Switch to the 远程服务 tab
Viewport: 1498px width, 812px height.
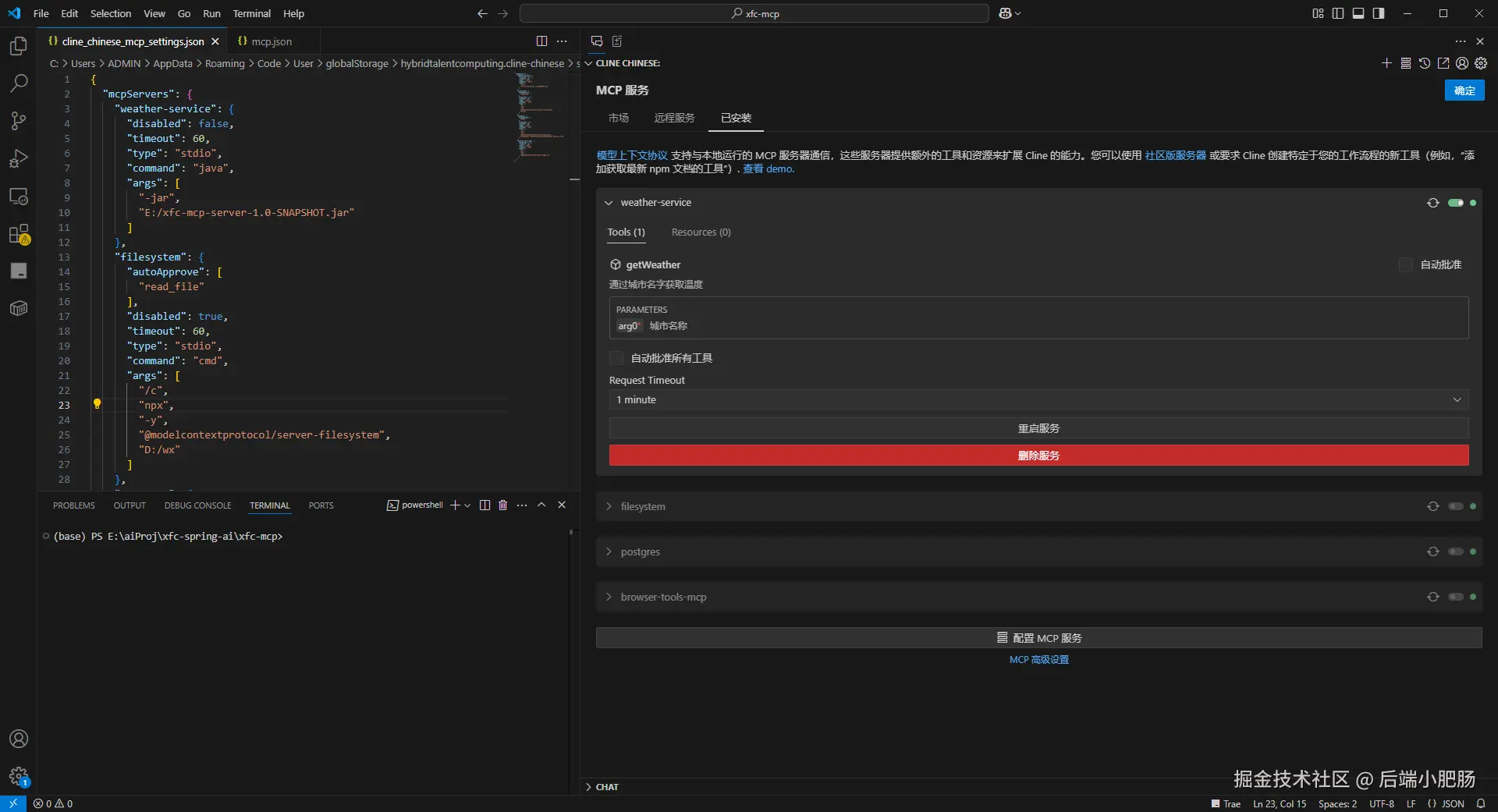point(674,118)
